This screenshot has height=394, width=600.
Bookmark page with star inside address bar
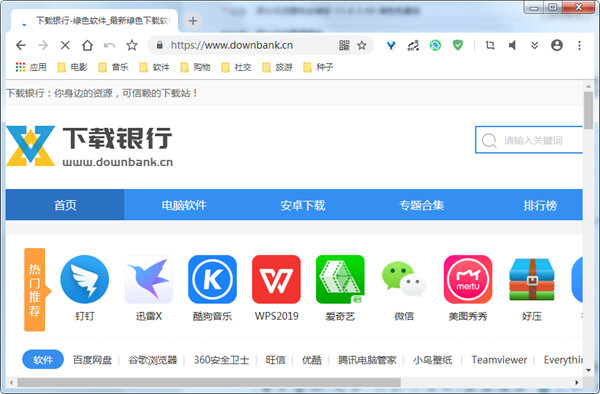[x=362, y=45]
